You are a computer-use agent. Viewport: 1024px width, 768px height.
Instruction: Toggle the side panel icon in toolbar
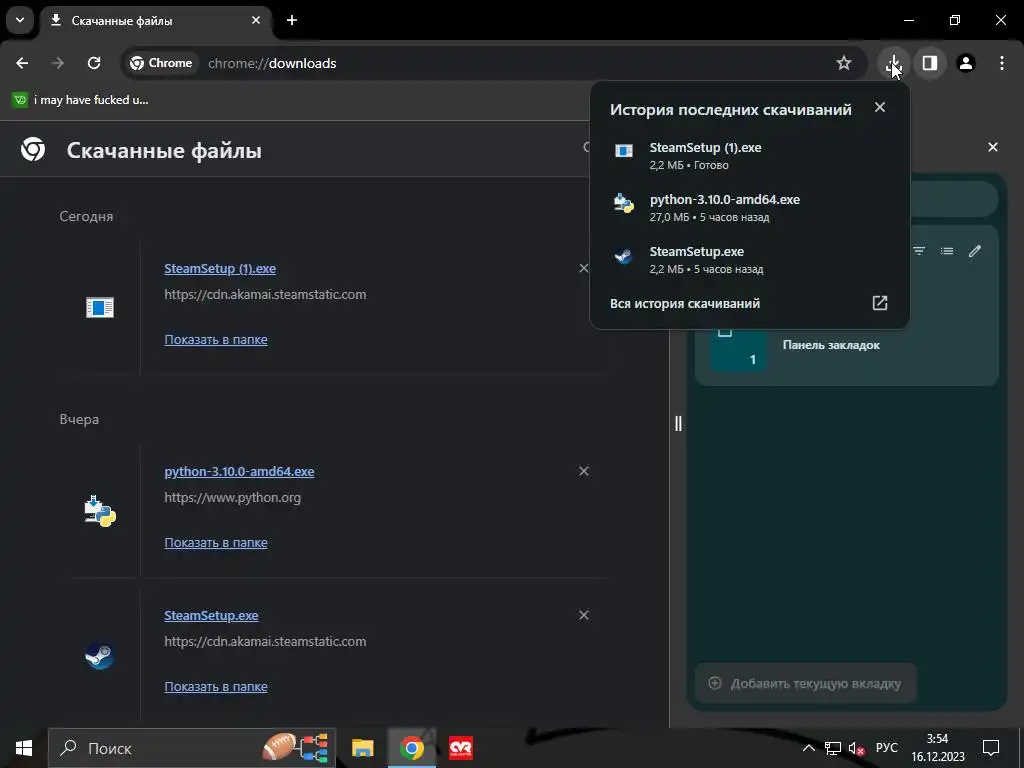coord(930,63)
